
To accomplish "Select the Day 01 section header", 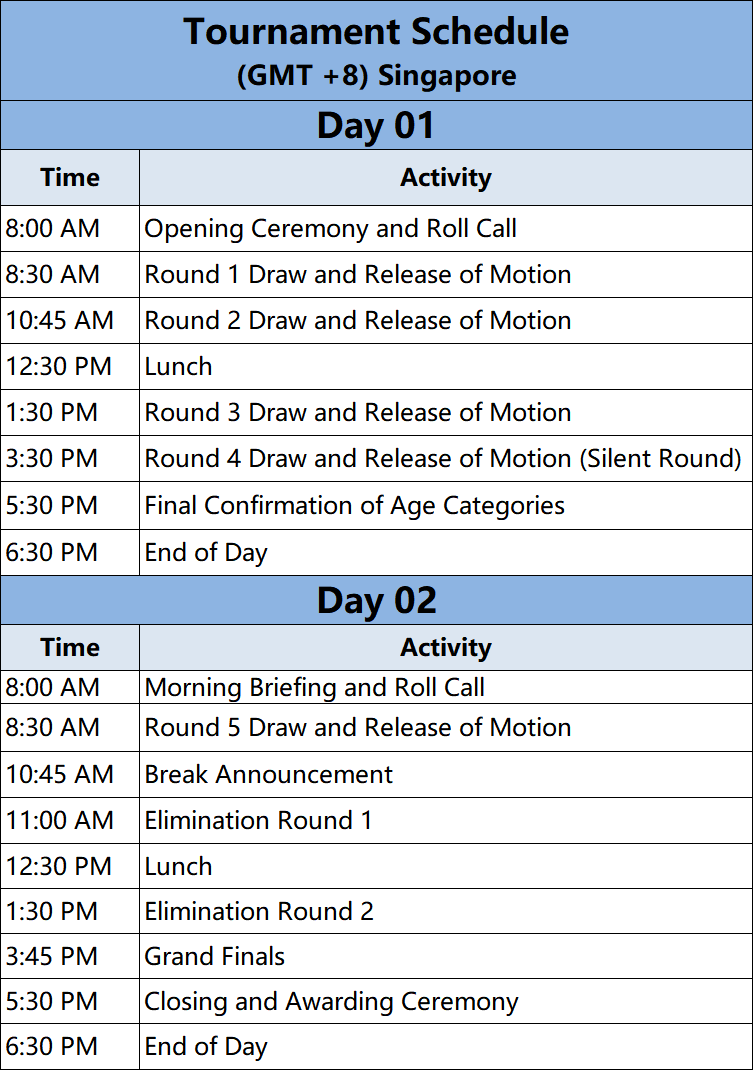I will [376, 126].
